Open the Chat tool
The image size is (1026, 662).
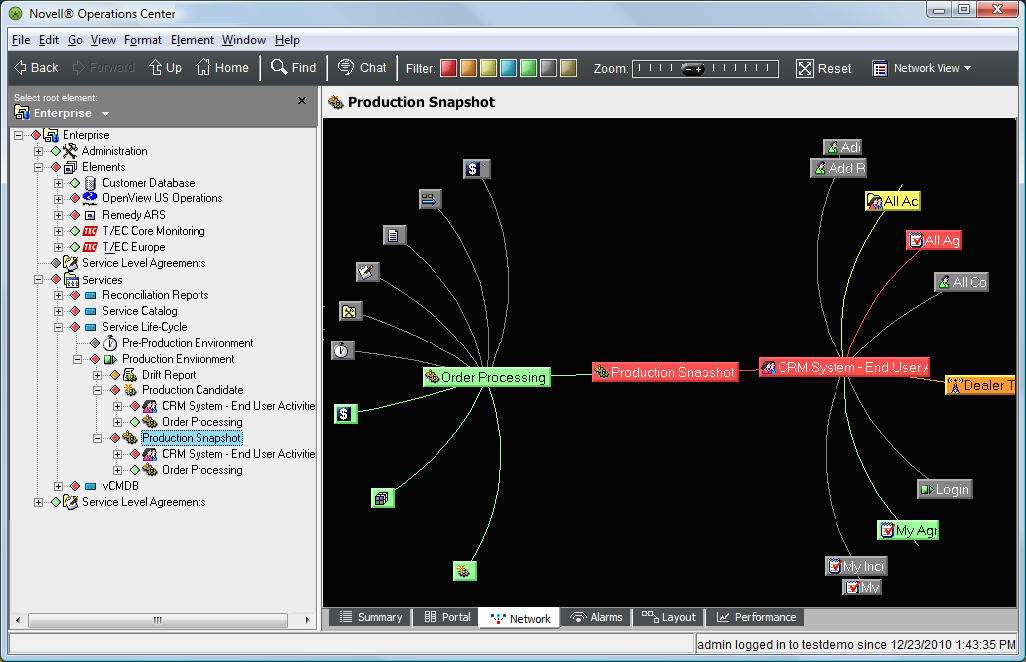(363, 67)
